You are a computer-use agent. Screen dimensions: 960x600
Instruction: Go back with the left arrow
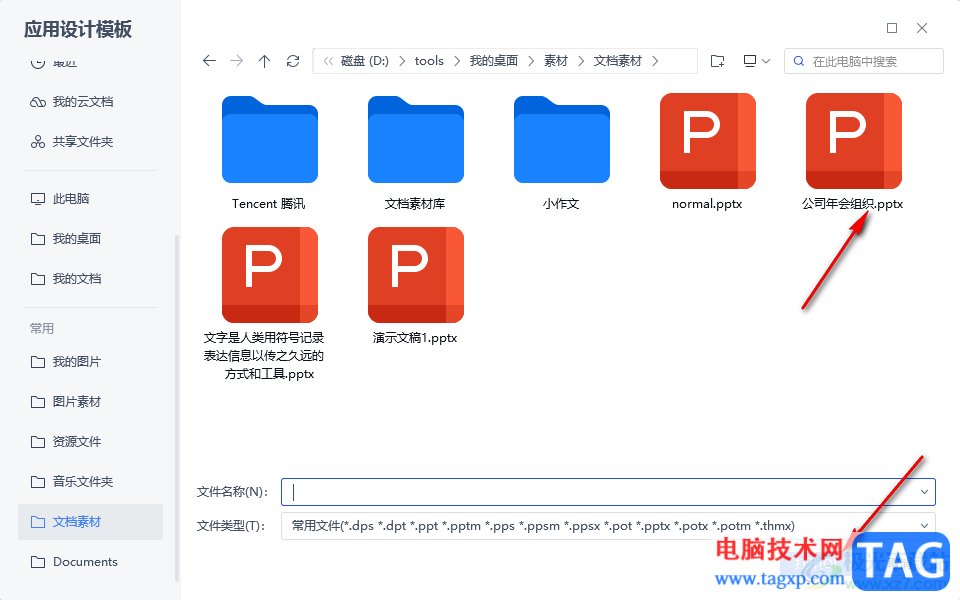209,61
